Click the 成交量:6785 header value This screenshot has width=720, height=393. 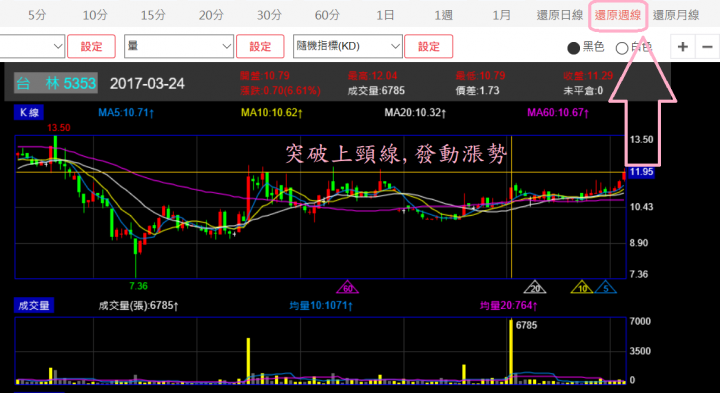click(x=376, y=90)
